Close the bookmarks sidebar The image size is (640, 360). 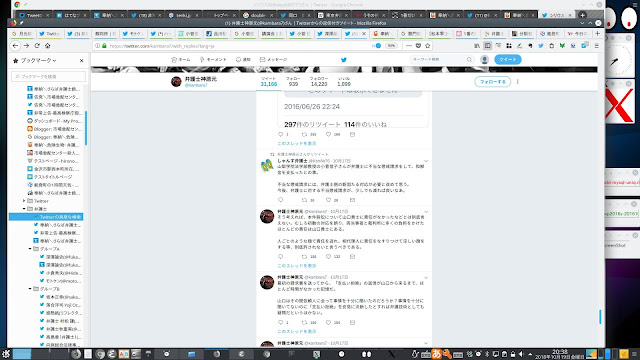(x=81, y=60)
